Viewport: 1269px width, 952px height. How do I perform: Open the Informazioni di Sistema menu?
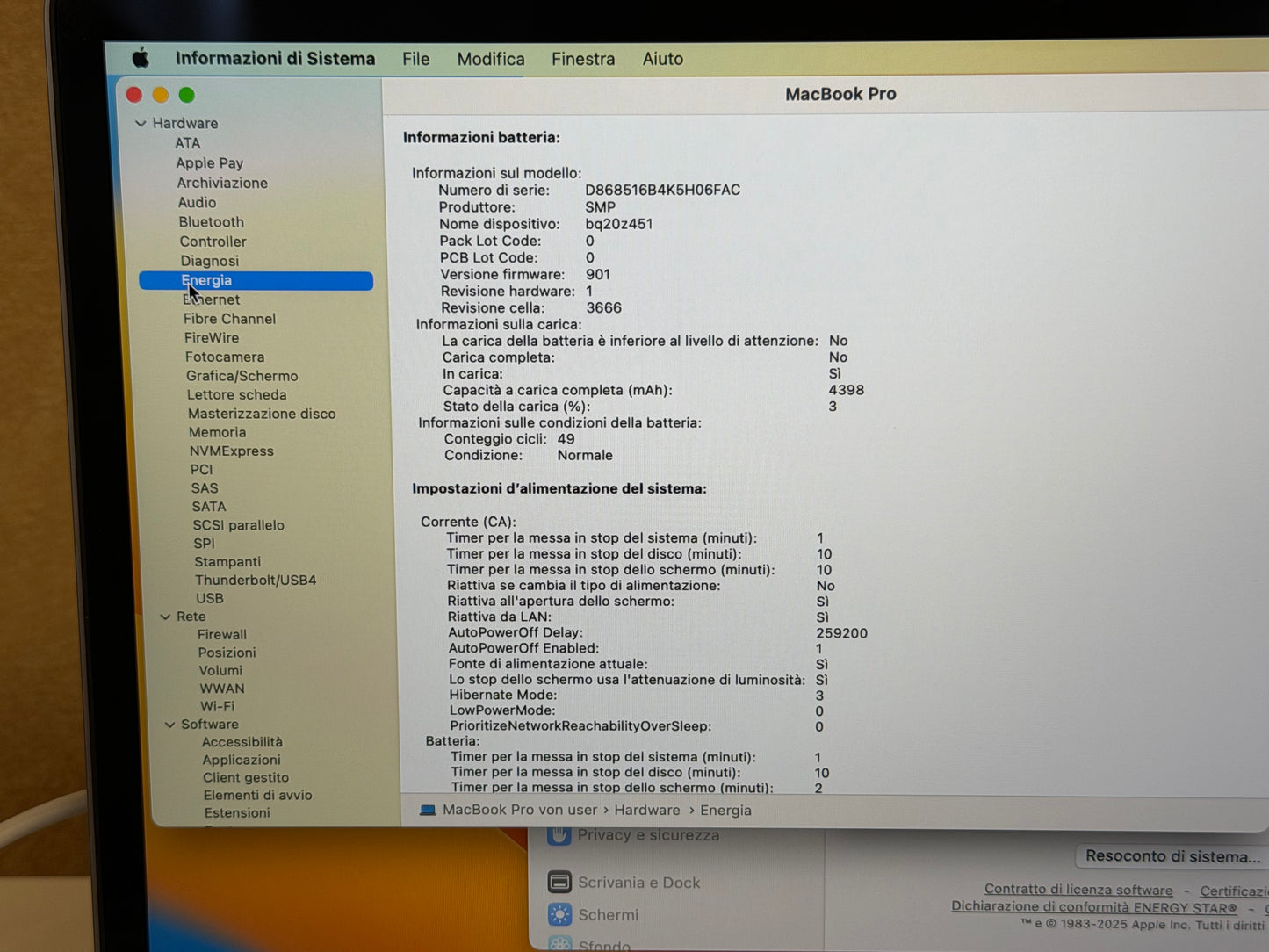(x=275, y=59)
